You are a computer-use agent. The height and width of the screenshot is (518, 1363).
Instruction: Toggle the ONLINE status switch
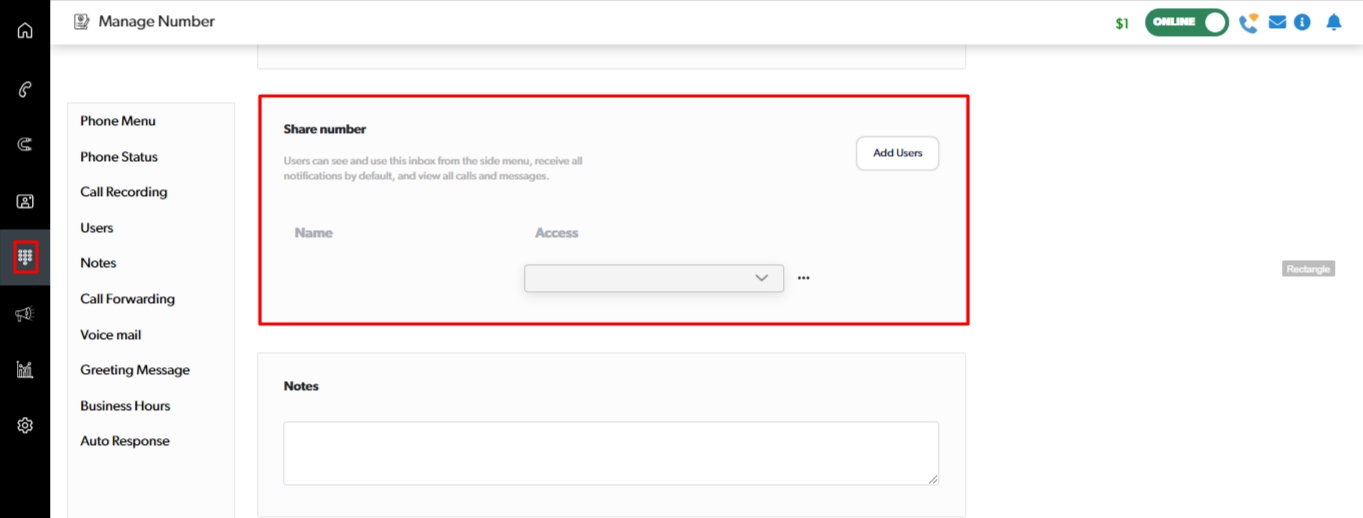point(1187,22)
